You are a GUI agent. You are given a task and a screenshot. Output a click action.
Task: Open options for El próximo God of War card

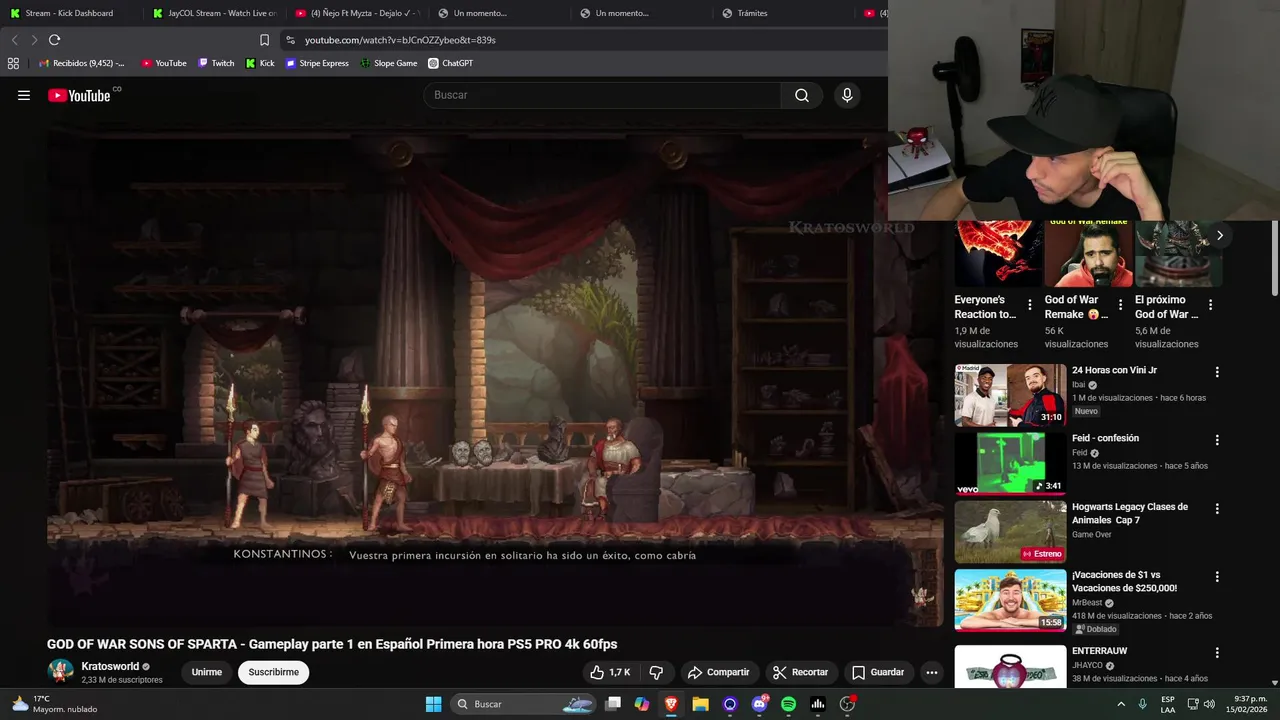coord(1210,305)
